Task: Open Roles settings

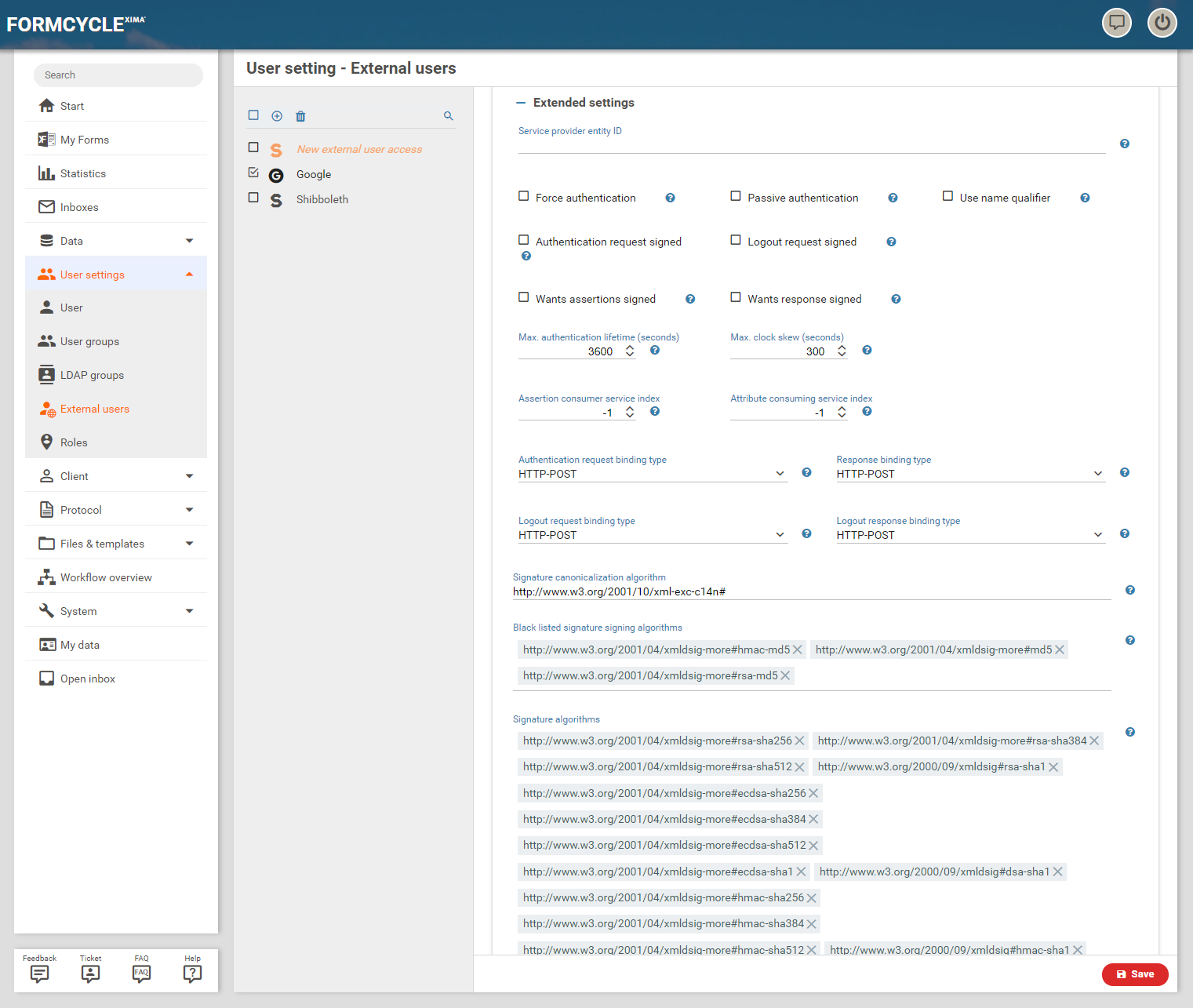Action: [x=116, y=442]
